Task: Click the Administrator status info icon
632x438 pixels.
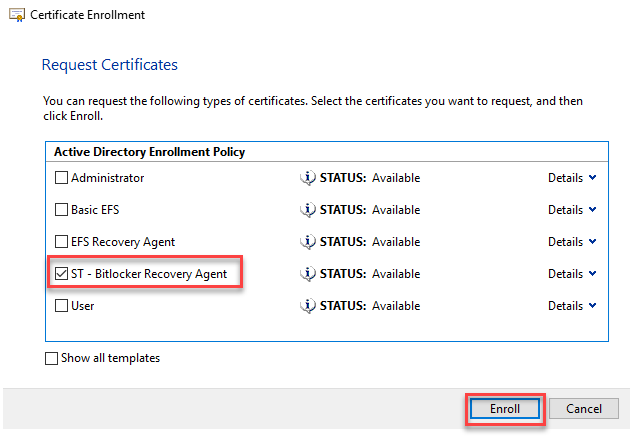Action: click(308, 178)
